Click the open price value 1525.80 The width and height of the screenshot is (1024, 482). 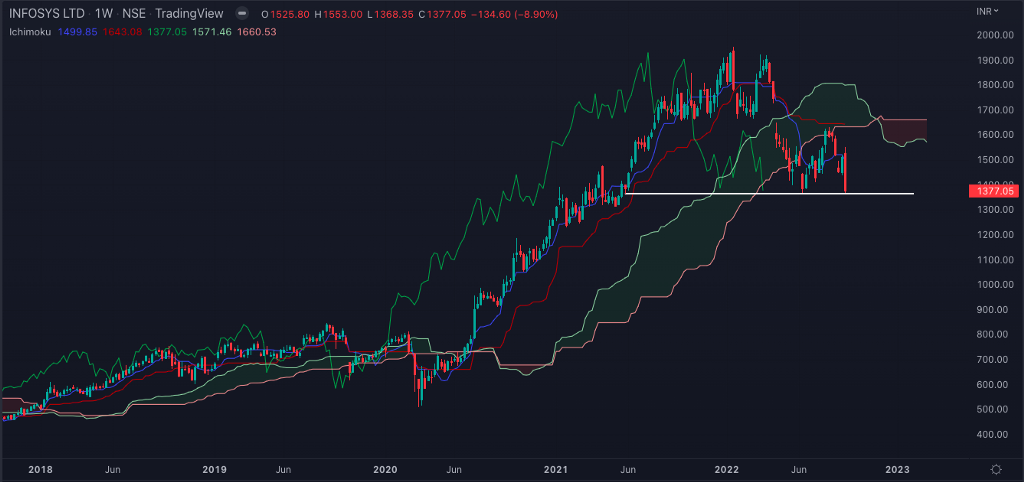290,14
